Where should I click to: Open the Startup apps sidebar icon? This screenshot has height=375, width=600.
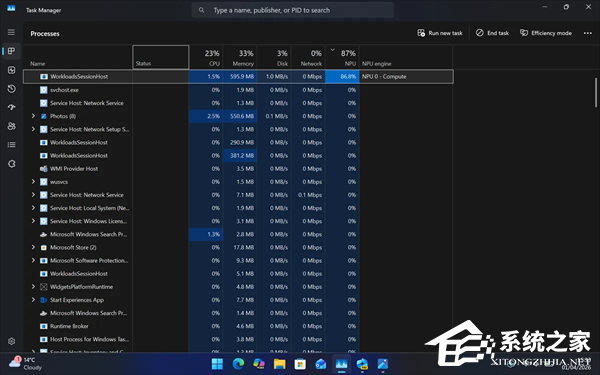11,107
